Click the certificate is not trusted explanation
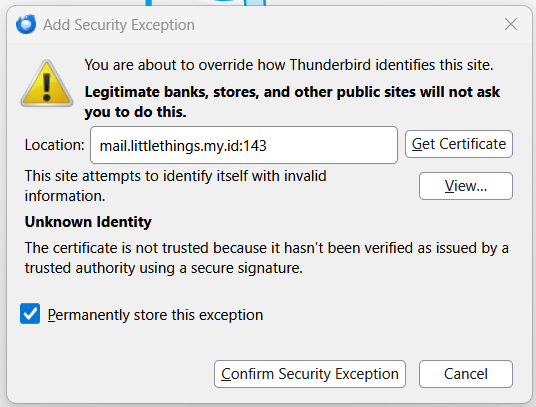Viewport: 536px width, 407px height. tap(267, 248)
